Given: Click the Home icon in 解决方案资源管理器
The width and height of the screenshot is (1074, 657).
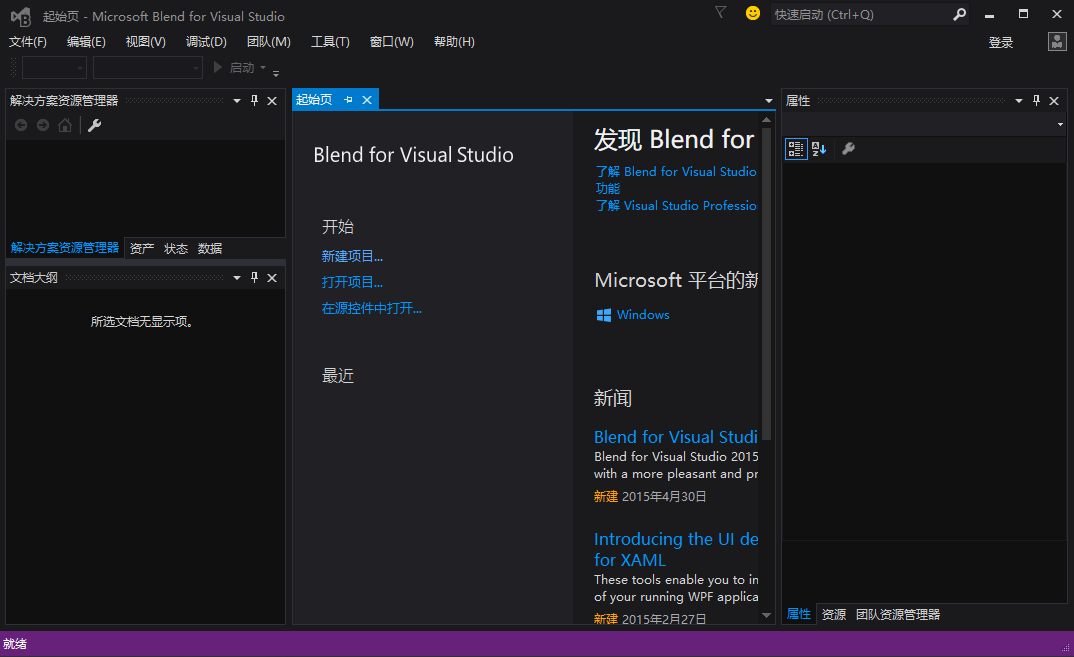Looking at the screenshot, I should [65, 125].
